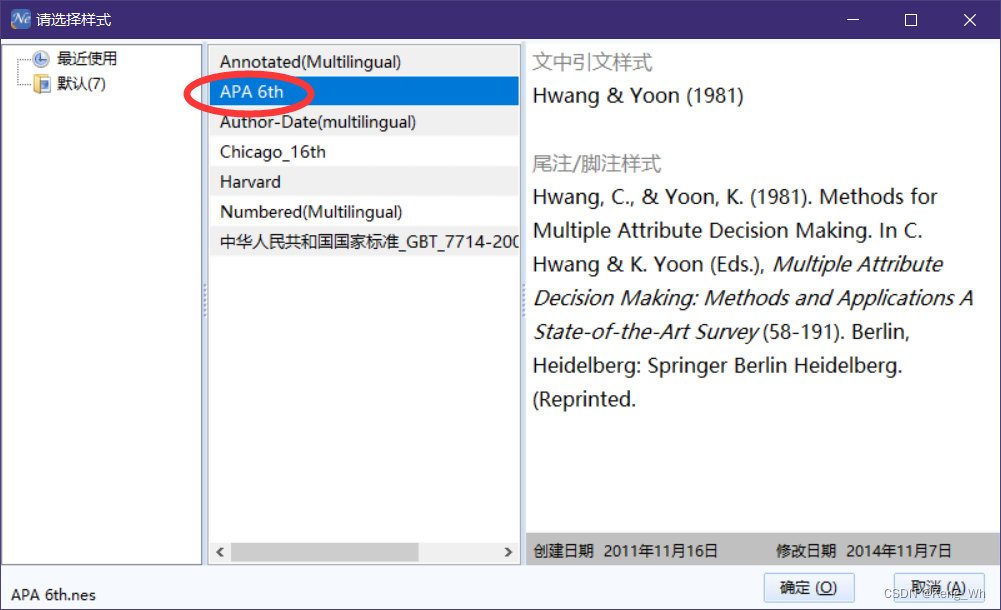The height and width of the screenshot is (610, 1001).
Task: Open the 最近使用 tree node
Action: [87, 59]
